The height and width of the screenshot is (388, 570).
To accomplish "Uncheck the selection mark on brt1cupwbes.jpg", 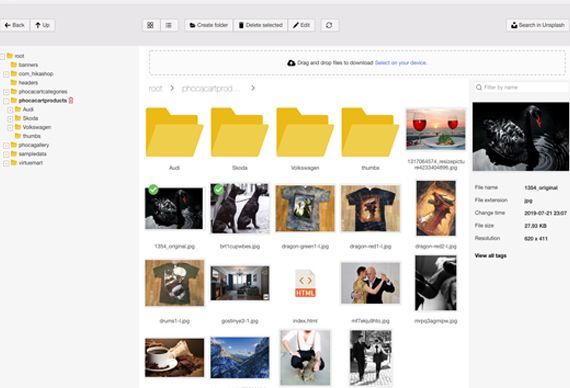I will [219, 189].
